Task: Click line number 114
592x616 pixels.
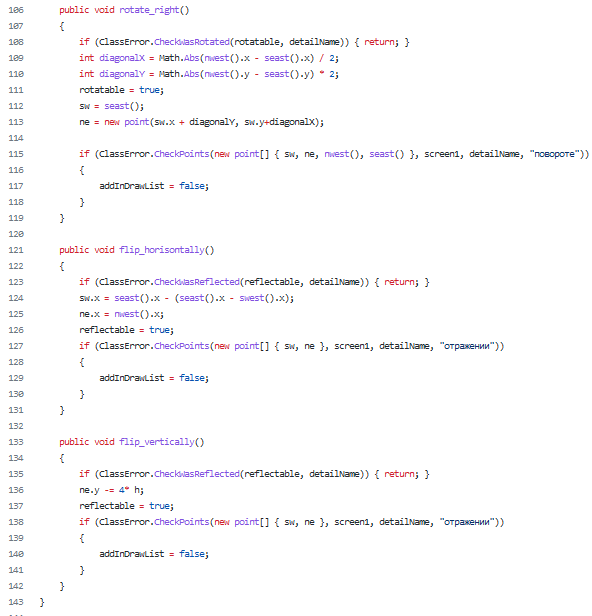Action: (x=16, y=138)
